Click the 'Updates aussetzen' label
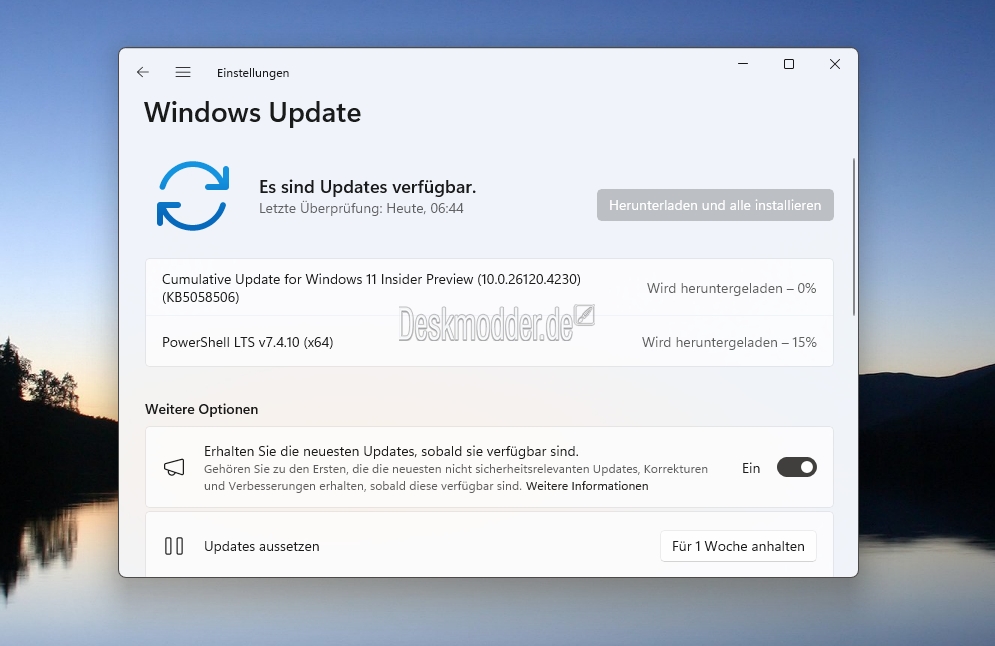Screen dimensions: 995x646 [261, 546]
